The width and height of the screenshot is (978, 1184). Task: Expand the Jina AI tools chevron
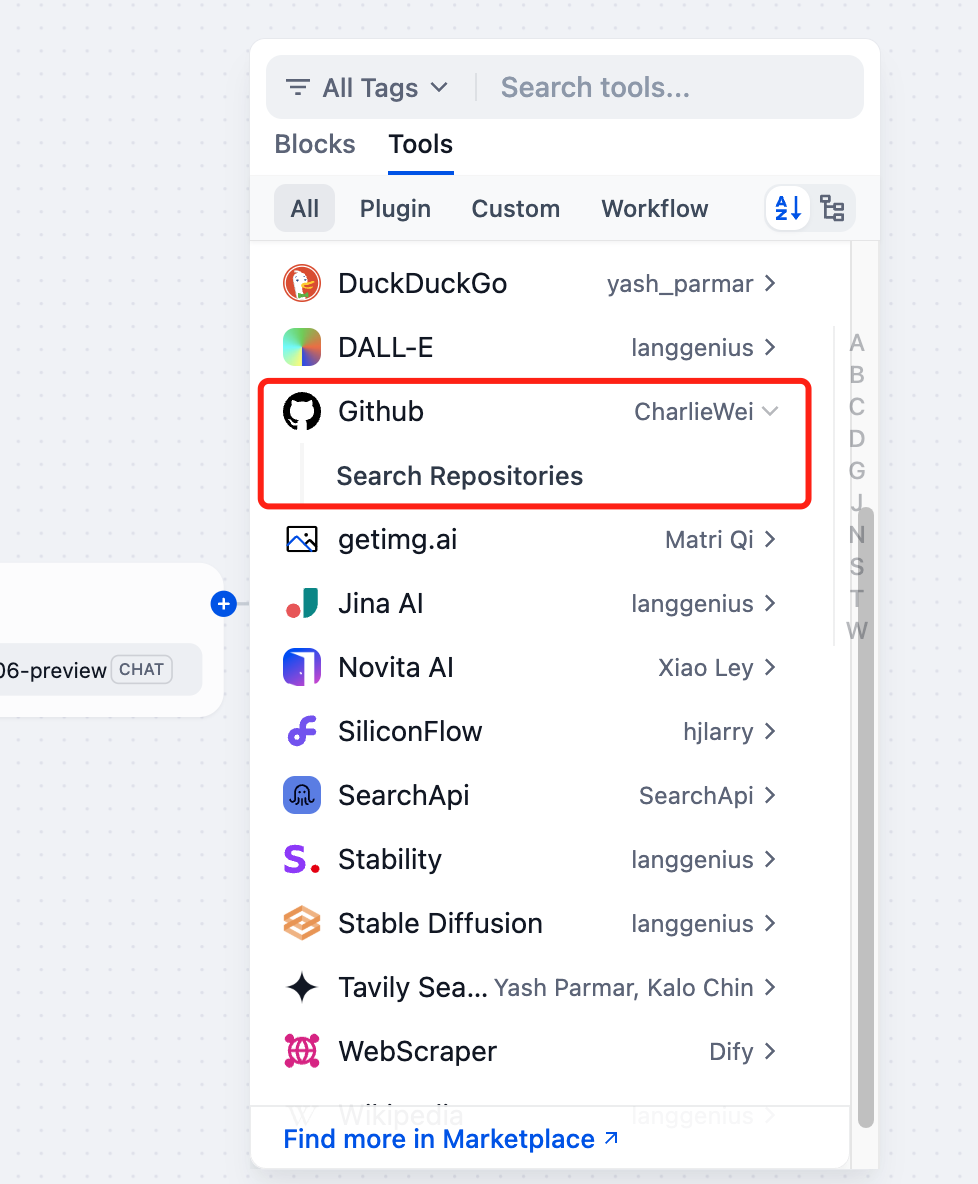pos(770,603)
